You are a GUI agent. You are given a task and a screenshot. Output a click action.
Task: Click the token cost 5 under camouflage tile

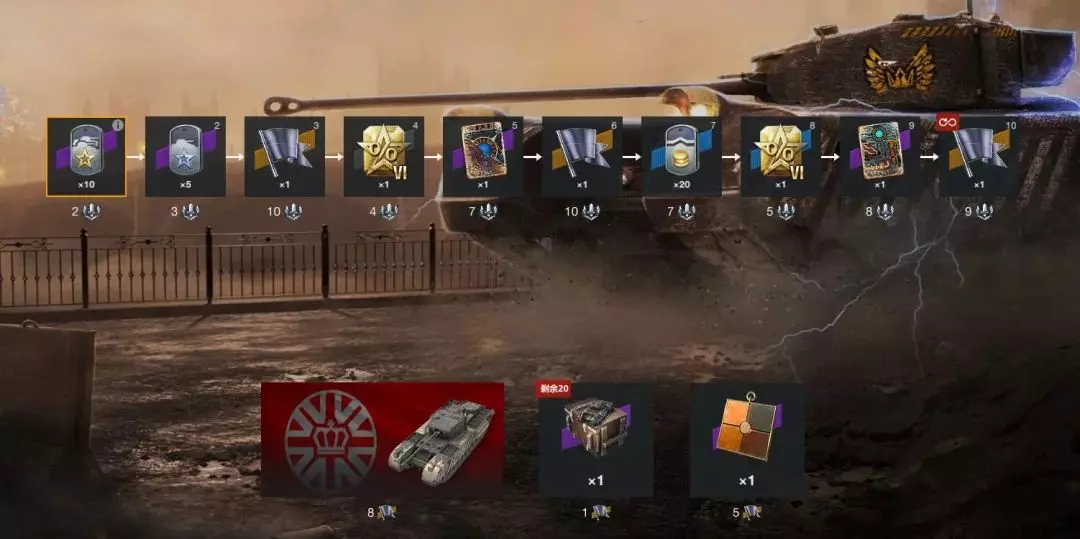click(x=747, y=512)
